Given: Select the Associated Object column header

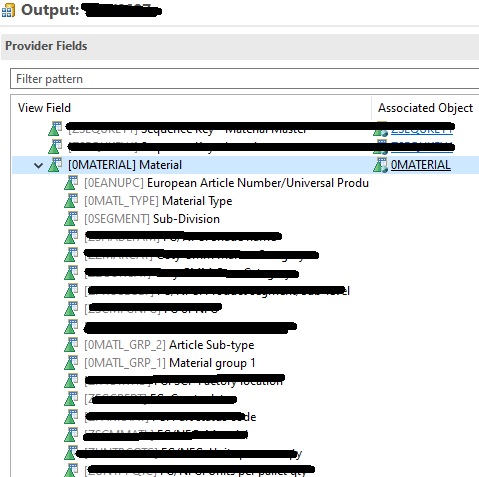Looking at the screenshot, I should (x=425, y=108).
